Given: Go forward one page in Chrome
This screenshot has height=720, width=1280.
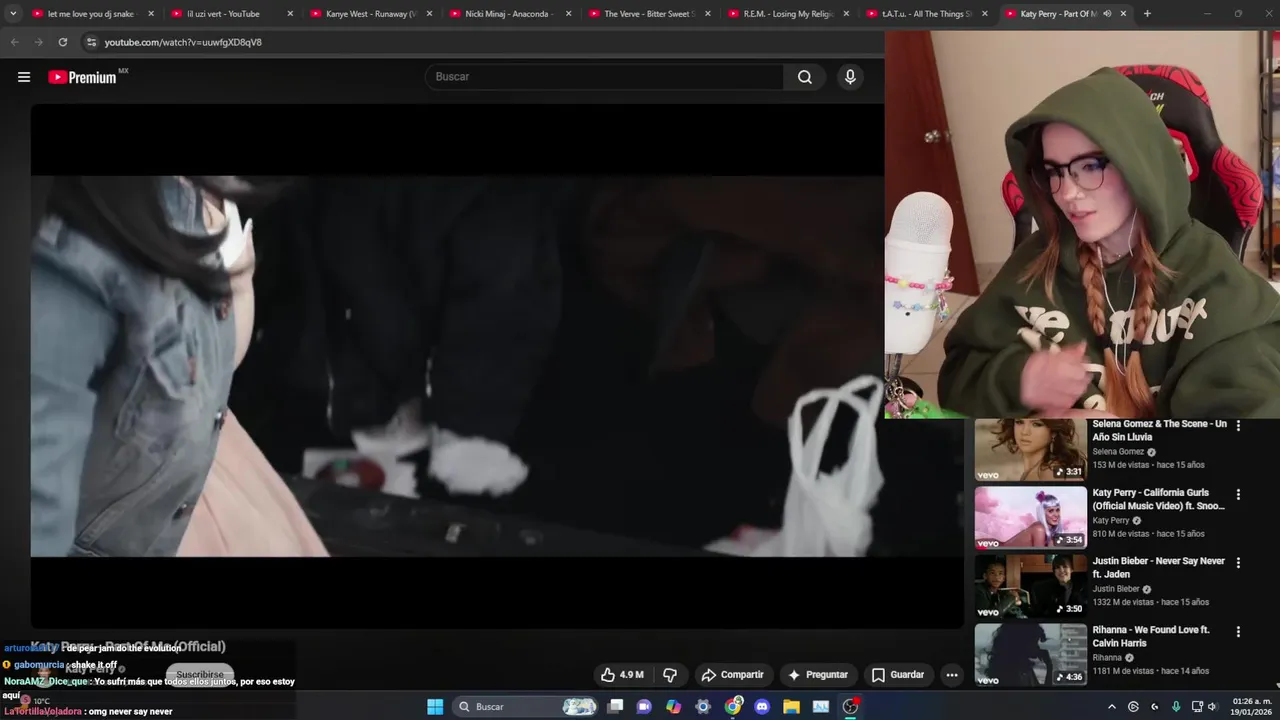Looking at the screenshot, I should (39, 42).
